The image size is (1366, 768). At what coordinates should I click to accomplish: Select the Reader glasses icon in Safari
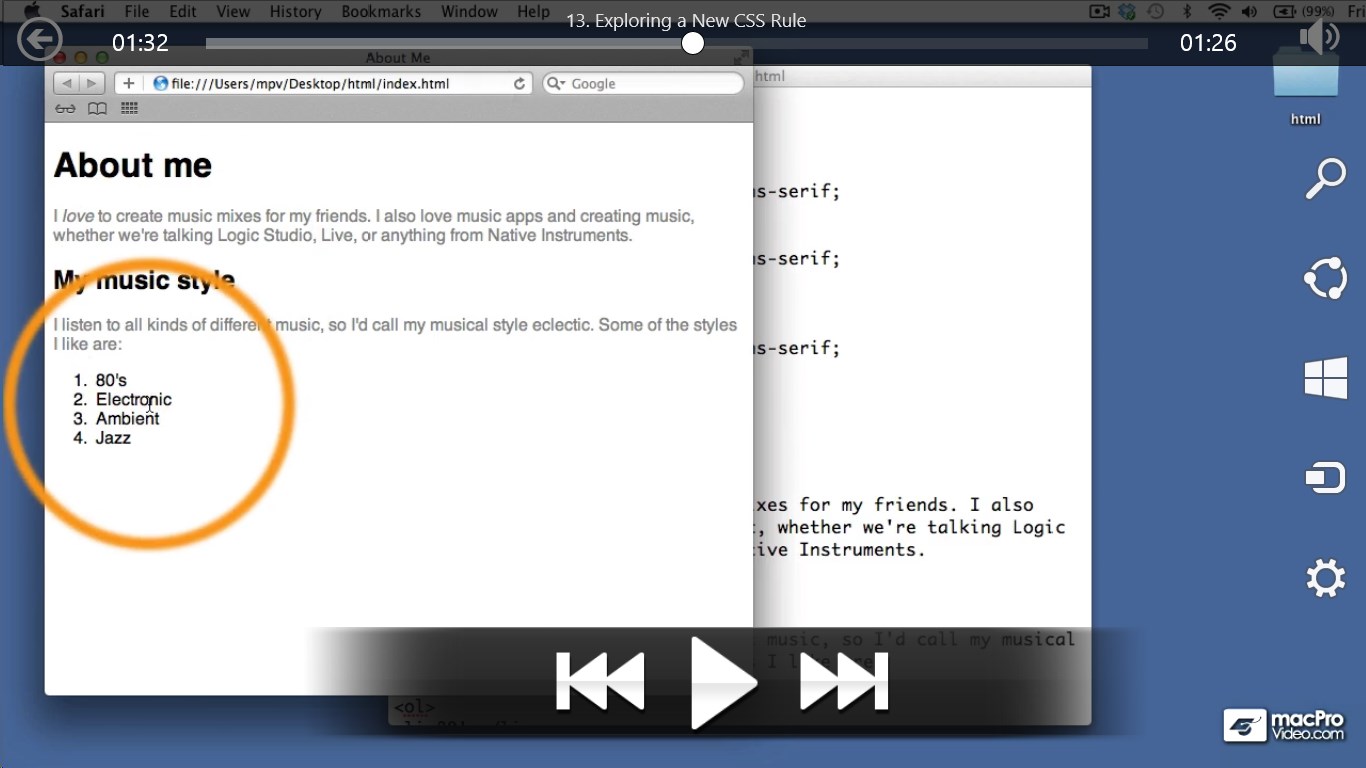pos(65,108)
